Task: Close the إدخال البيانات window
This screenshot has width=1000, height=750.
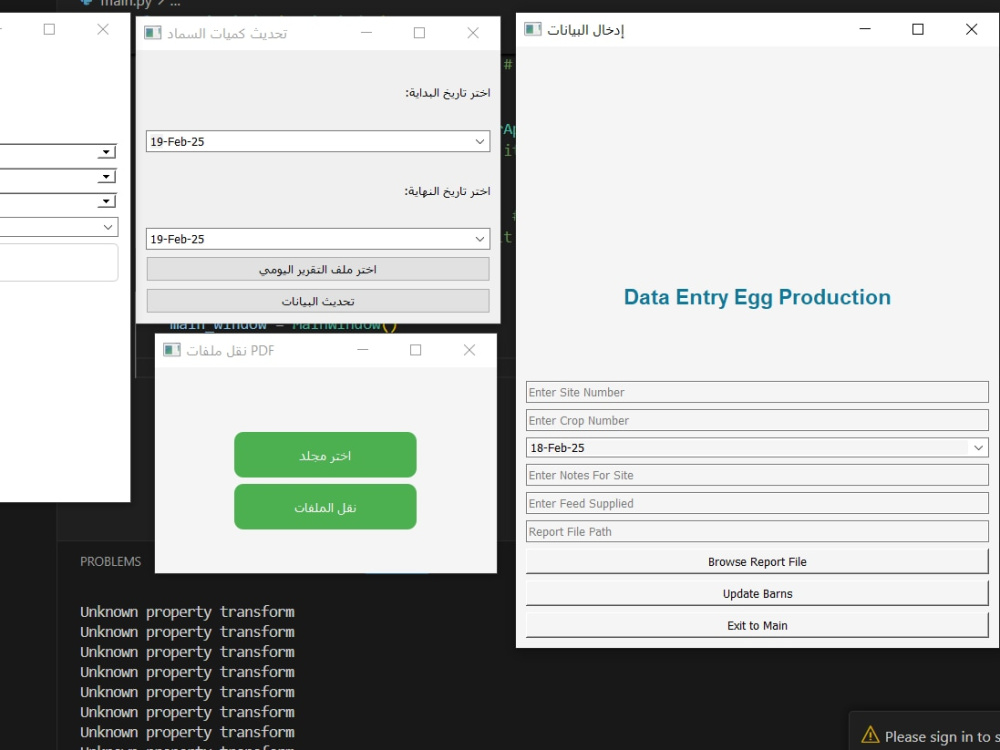Action: coord(971,29)
